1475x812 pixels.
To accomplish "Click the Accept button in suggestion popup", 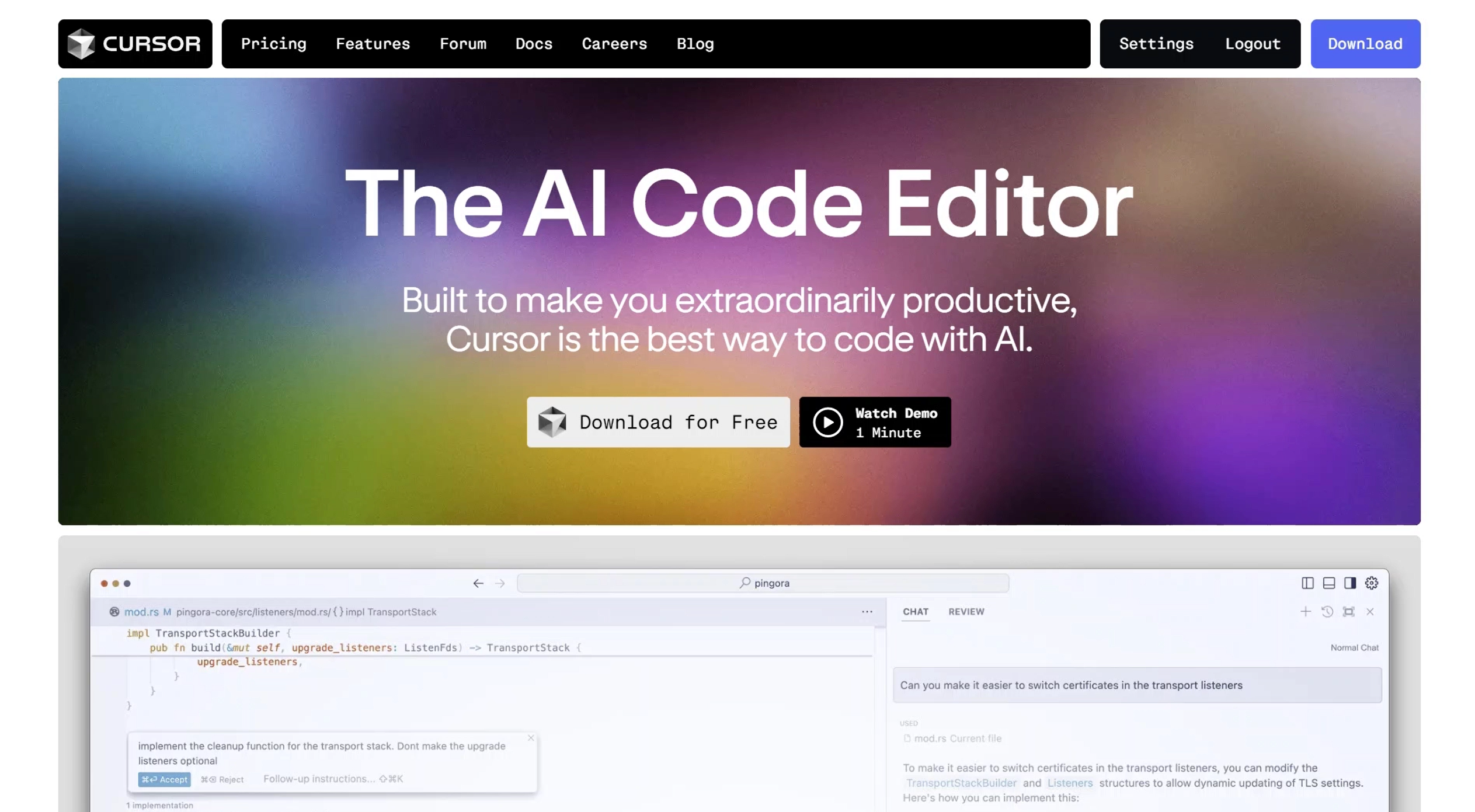I will pyautogui.click(x=164, y=778).
